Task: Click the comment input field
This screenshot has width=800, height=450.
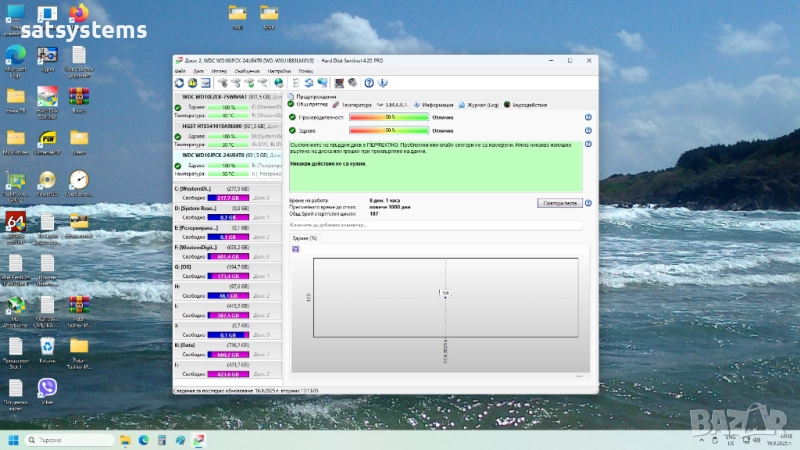Action: pyautogui.click(x=435, y=225)
